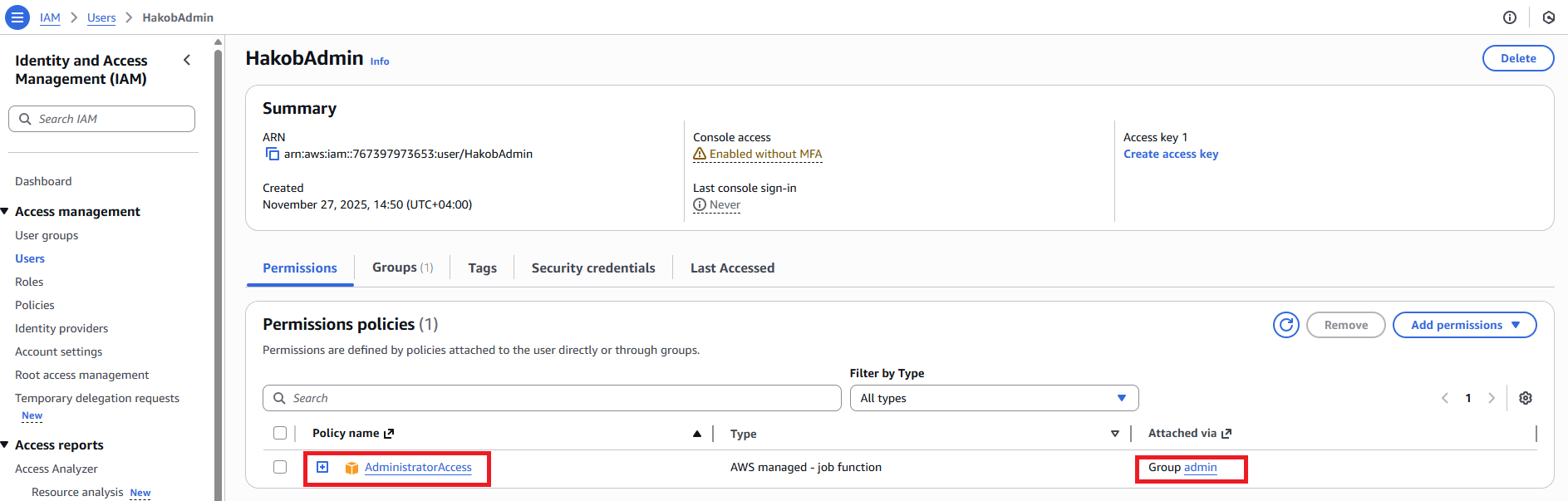1568x501 pixels.
Task: Open the hamburger navigation menu icon
Action: pos(17,17)
